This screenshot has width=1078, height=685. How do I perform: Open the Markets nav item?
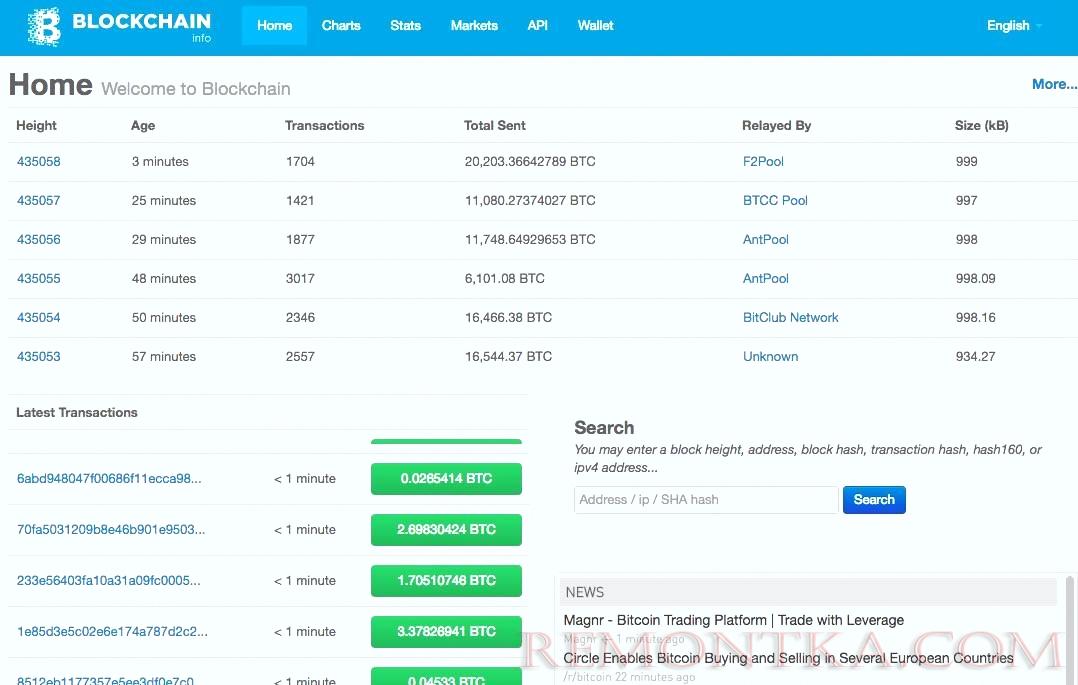(x=474, y=25)
